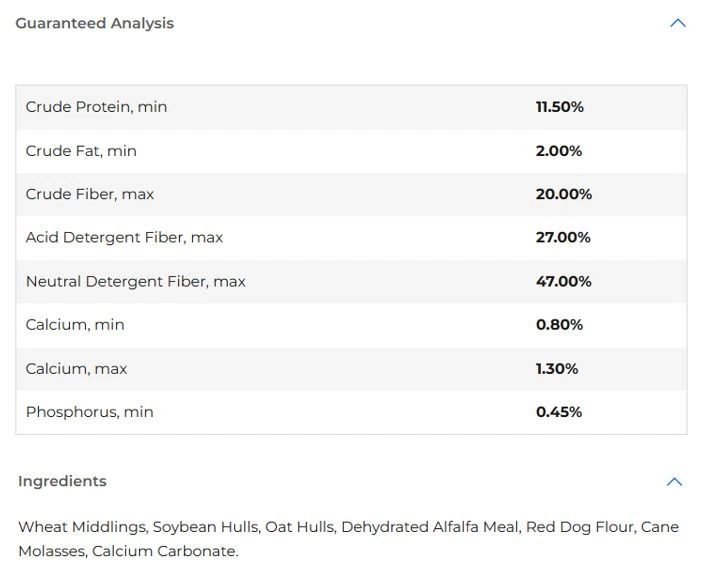Viewport: 702px width, 581px height.
Task: Click the 2.00% crude fat value
Action: (x=558, y=151)
